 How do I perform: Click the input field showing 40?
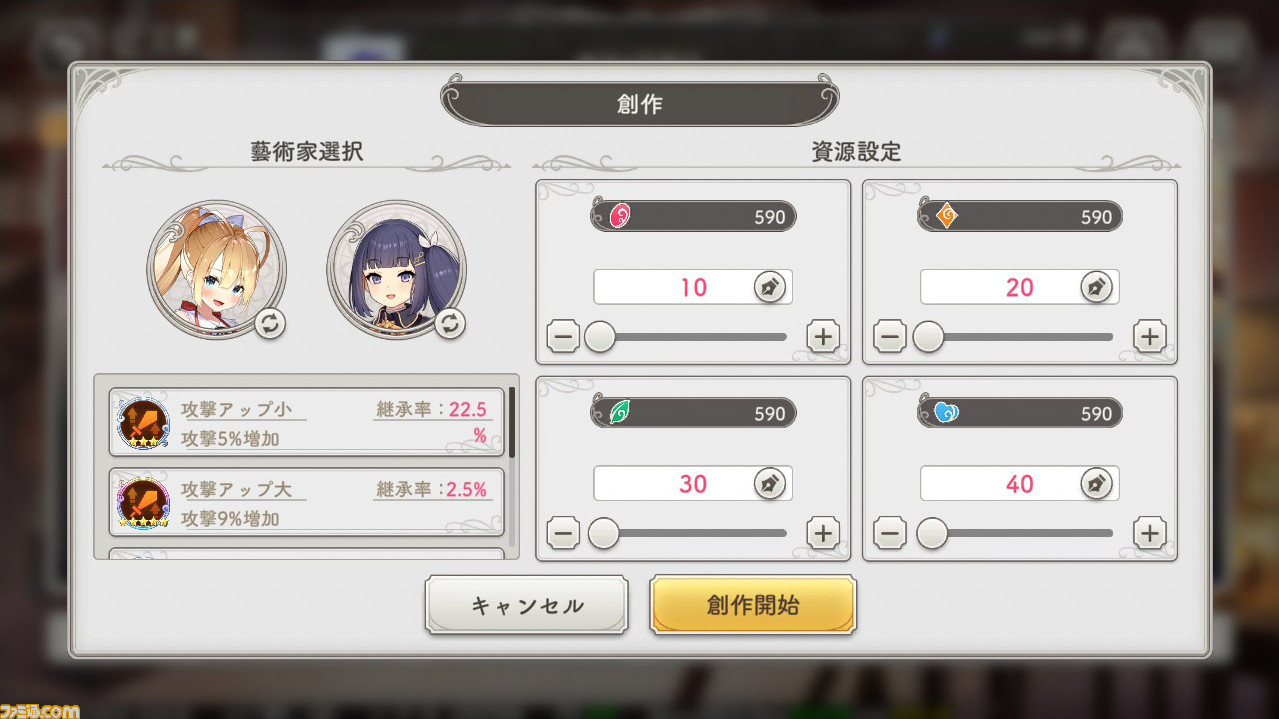pos(1019,484)
